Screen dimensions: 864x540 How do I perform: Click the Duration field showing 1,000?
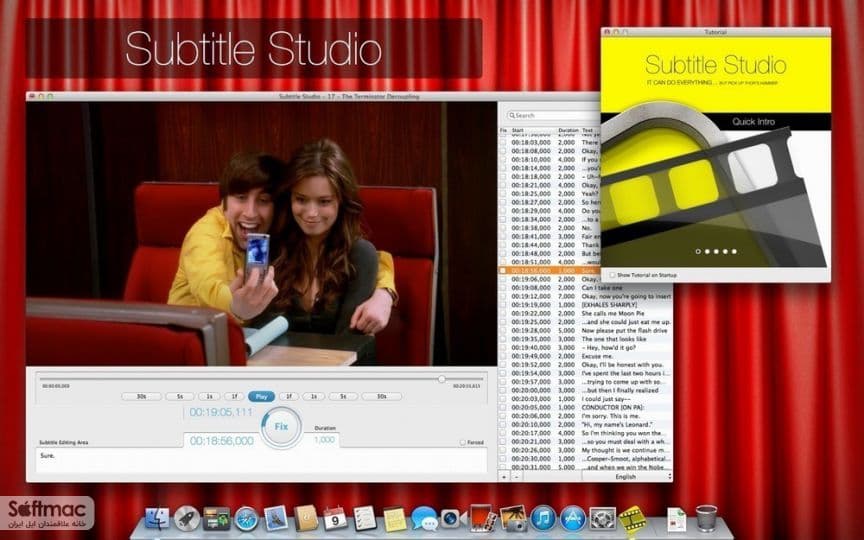324,440
